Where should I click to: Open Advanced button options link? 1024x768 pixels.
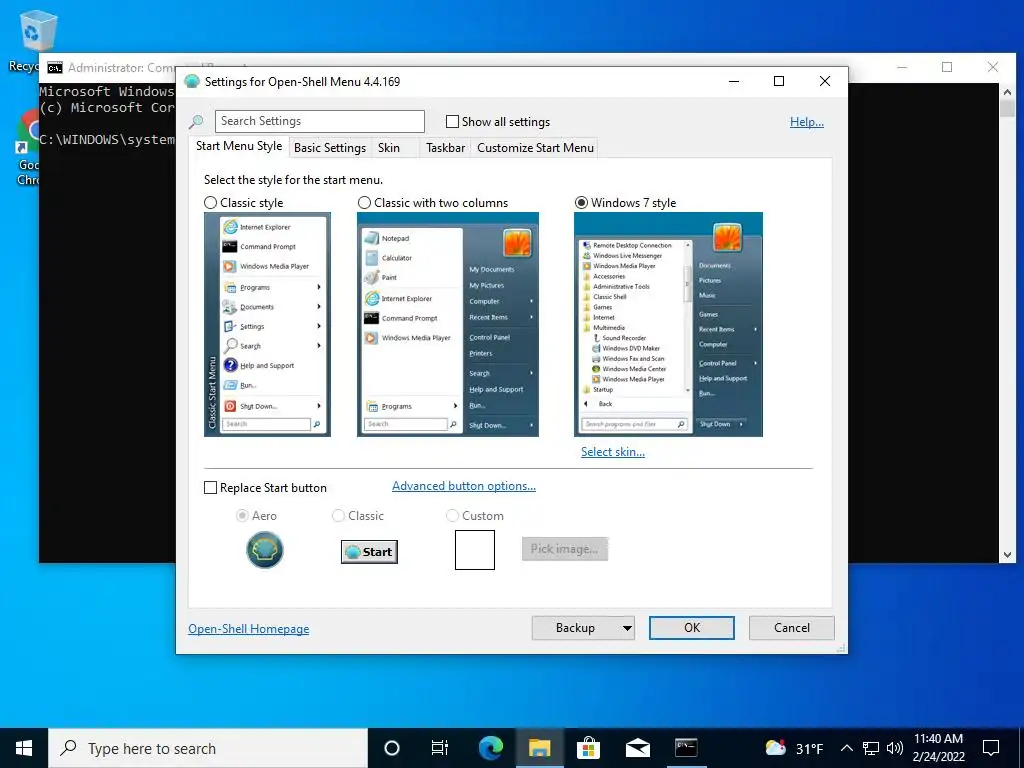pos(464,487)
